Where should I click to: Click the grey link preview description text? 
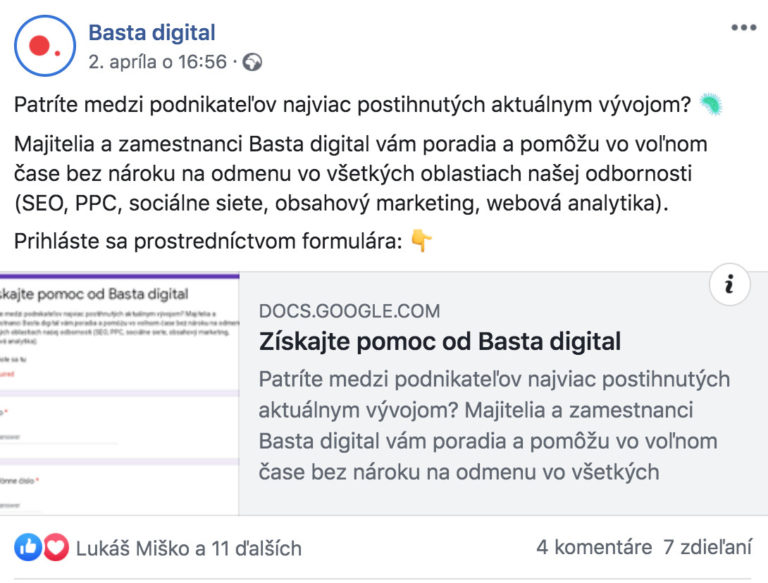pyautogui.click(x=493, y=426)
